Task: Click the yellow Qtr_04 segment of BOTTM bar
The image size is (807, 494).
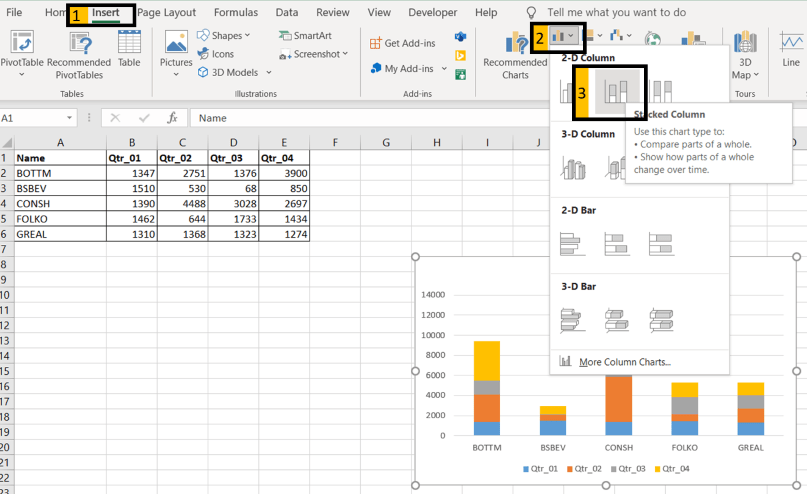Action: [486, 361]
